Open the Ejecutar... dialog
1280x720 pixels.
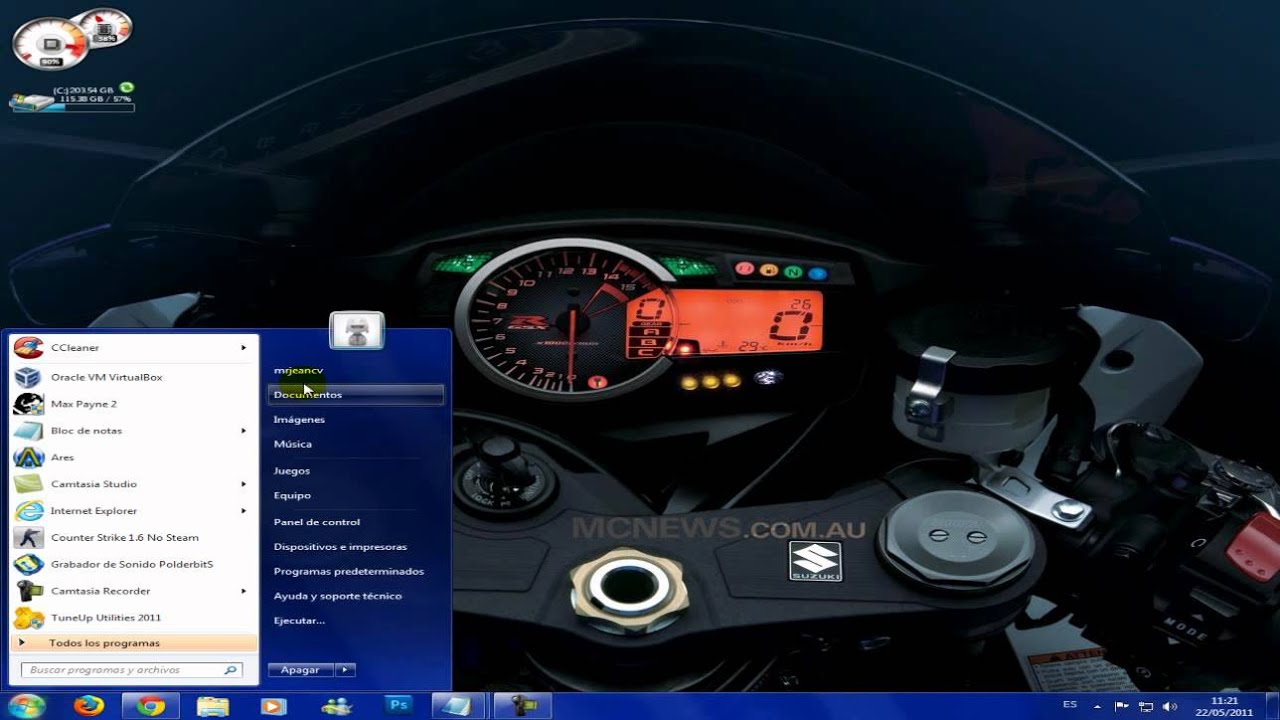(x=299, y=621)
